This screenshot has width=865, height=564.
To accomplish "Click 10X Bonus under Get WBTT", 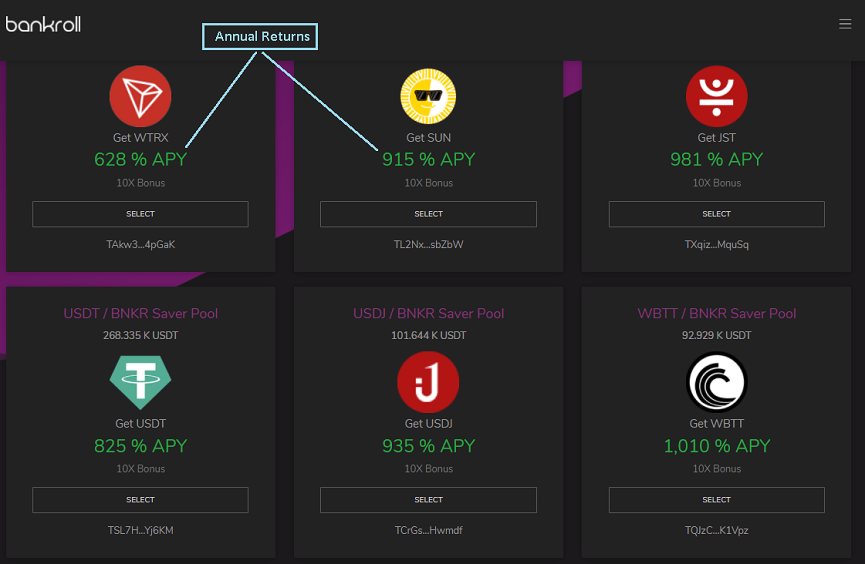I will click(x=716, y=469).
